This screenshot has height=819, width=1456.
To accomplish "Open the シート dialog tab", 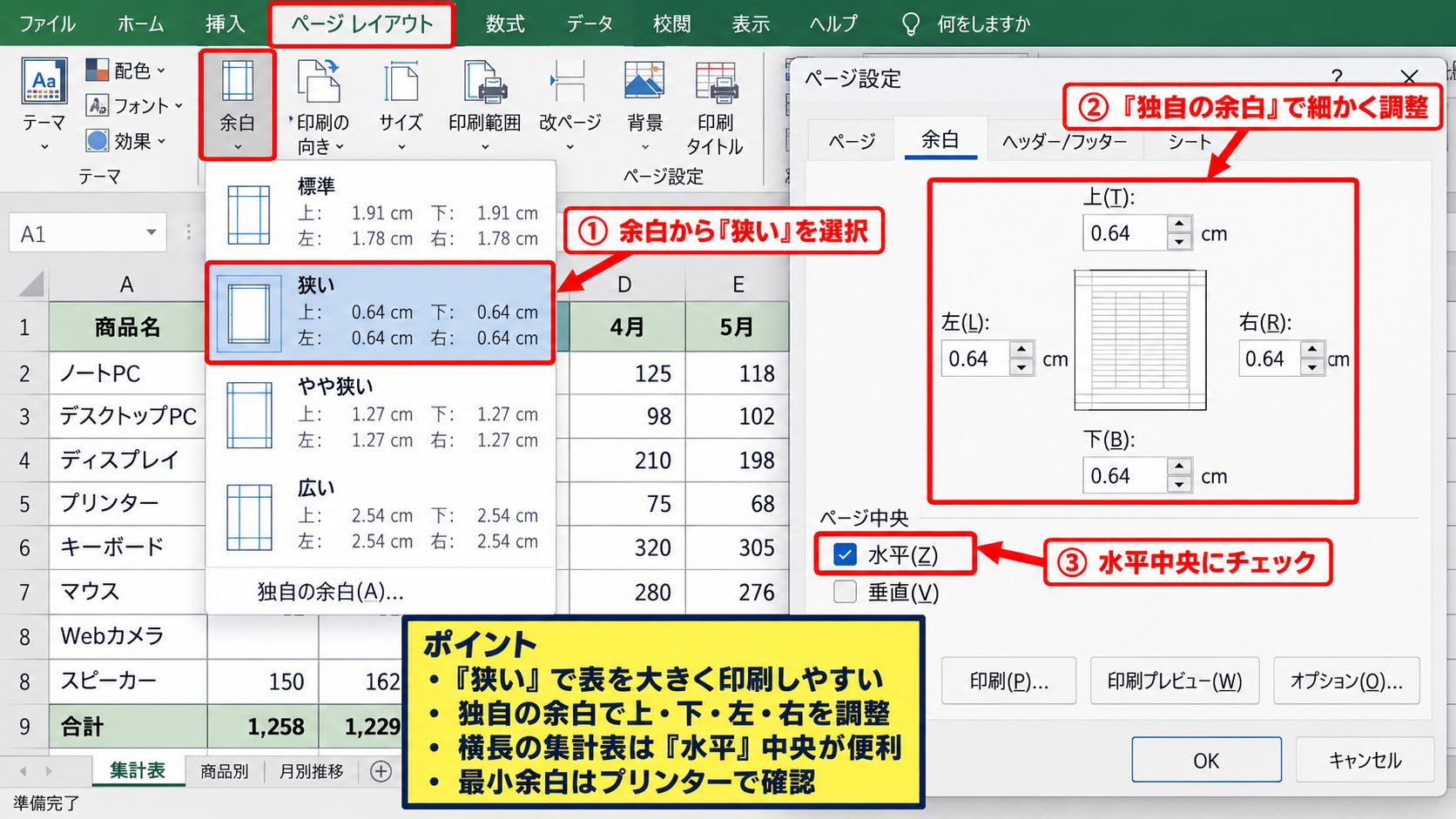I will tap(1190, 141).
